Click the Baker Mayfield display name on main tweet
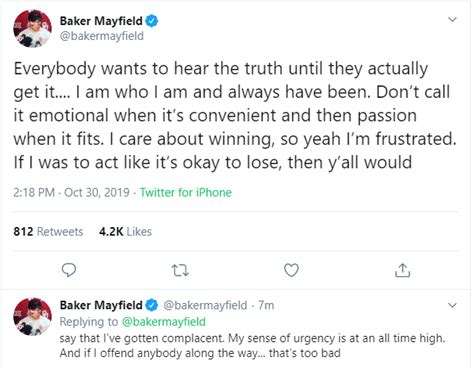Viewport: 474px width, 368px height. [101, 21]
